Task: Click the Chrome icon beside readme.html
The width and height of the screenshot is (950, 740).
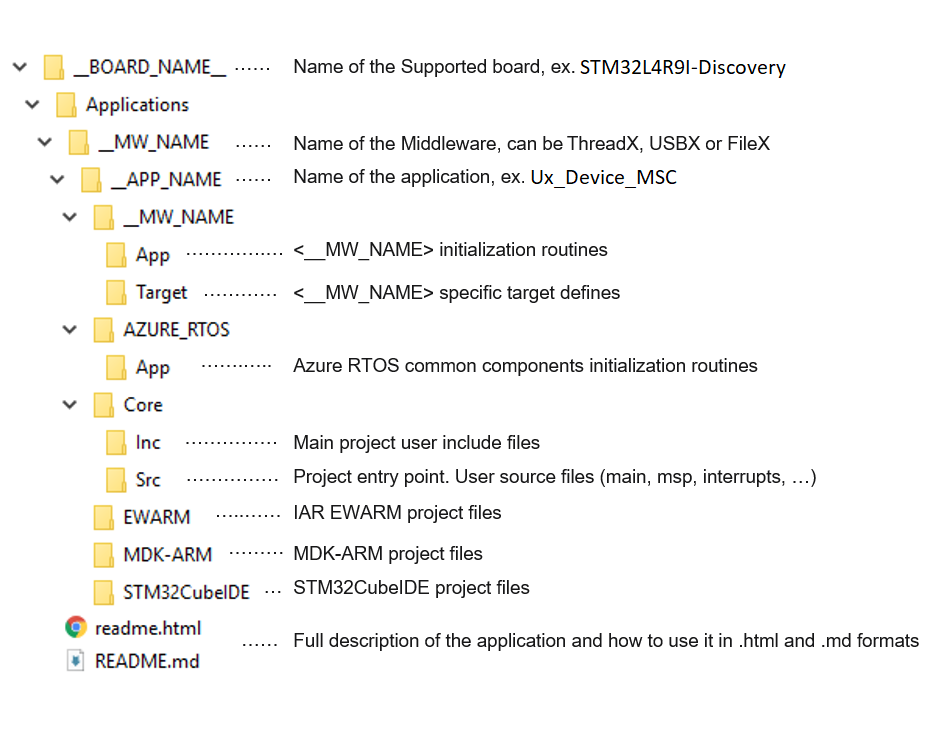Action: tap(76, 627)
